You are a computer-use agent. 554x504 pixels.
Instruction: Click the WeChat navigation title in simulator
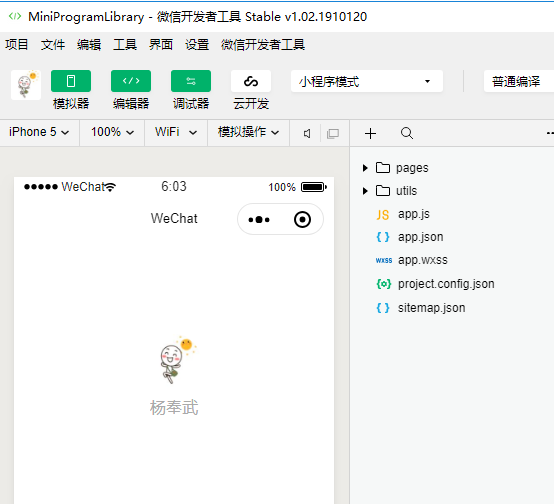(x=174, y=218)
